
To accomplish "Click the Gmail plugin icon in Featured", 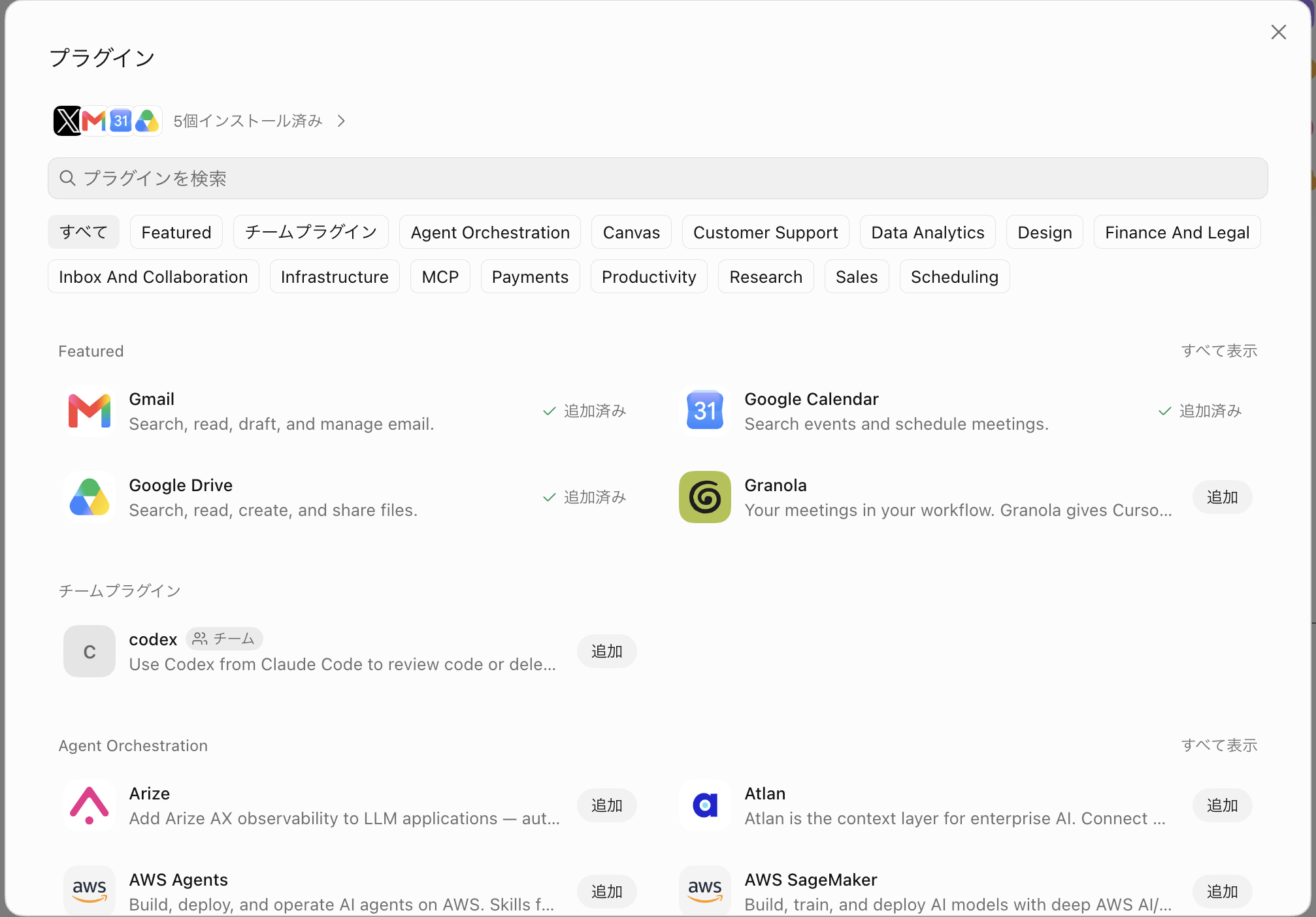I will coord(90,411).
